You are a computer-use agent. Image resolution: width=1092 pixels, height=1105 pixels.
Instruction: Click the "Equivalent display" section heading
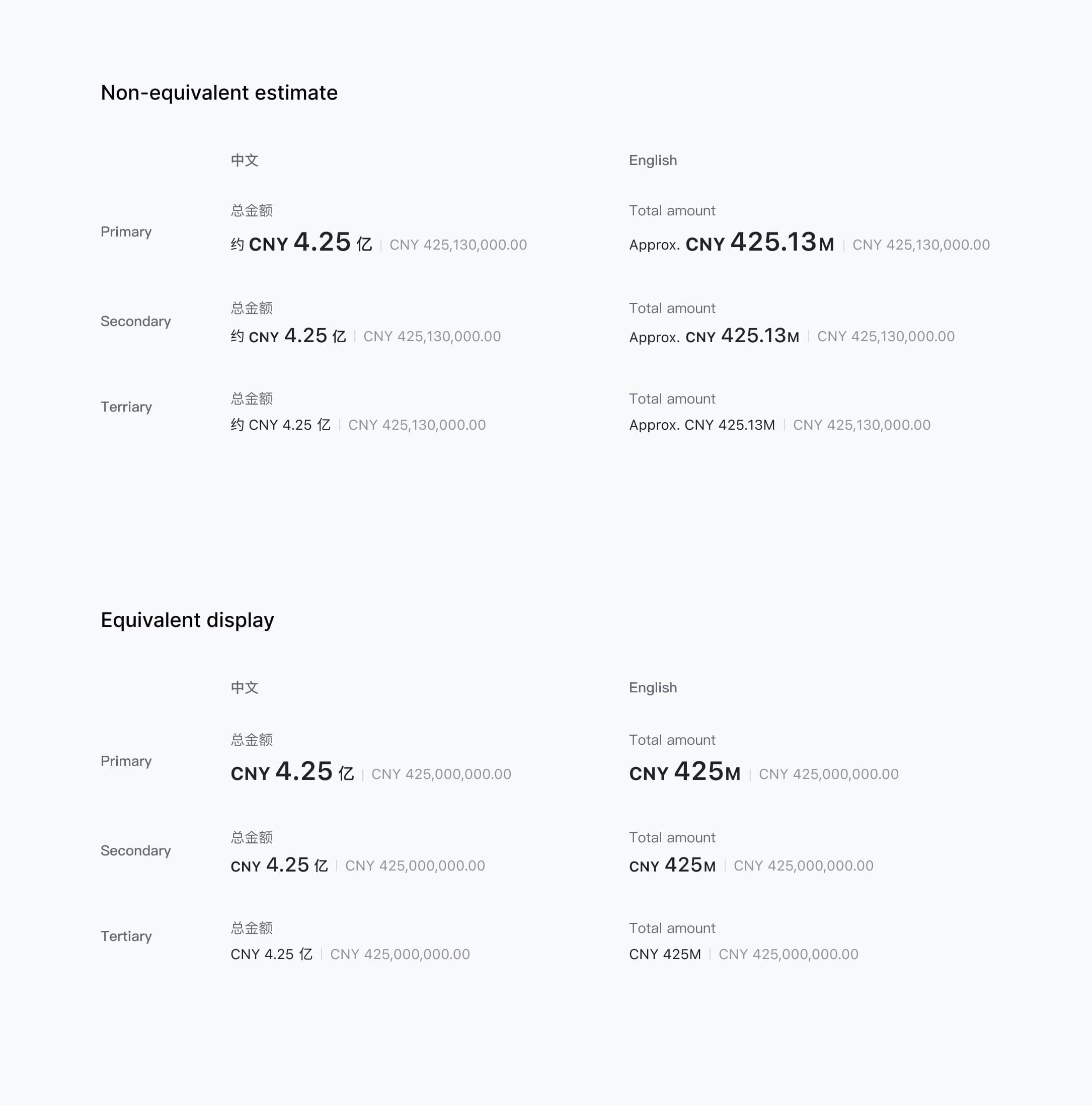[187, 620]
